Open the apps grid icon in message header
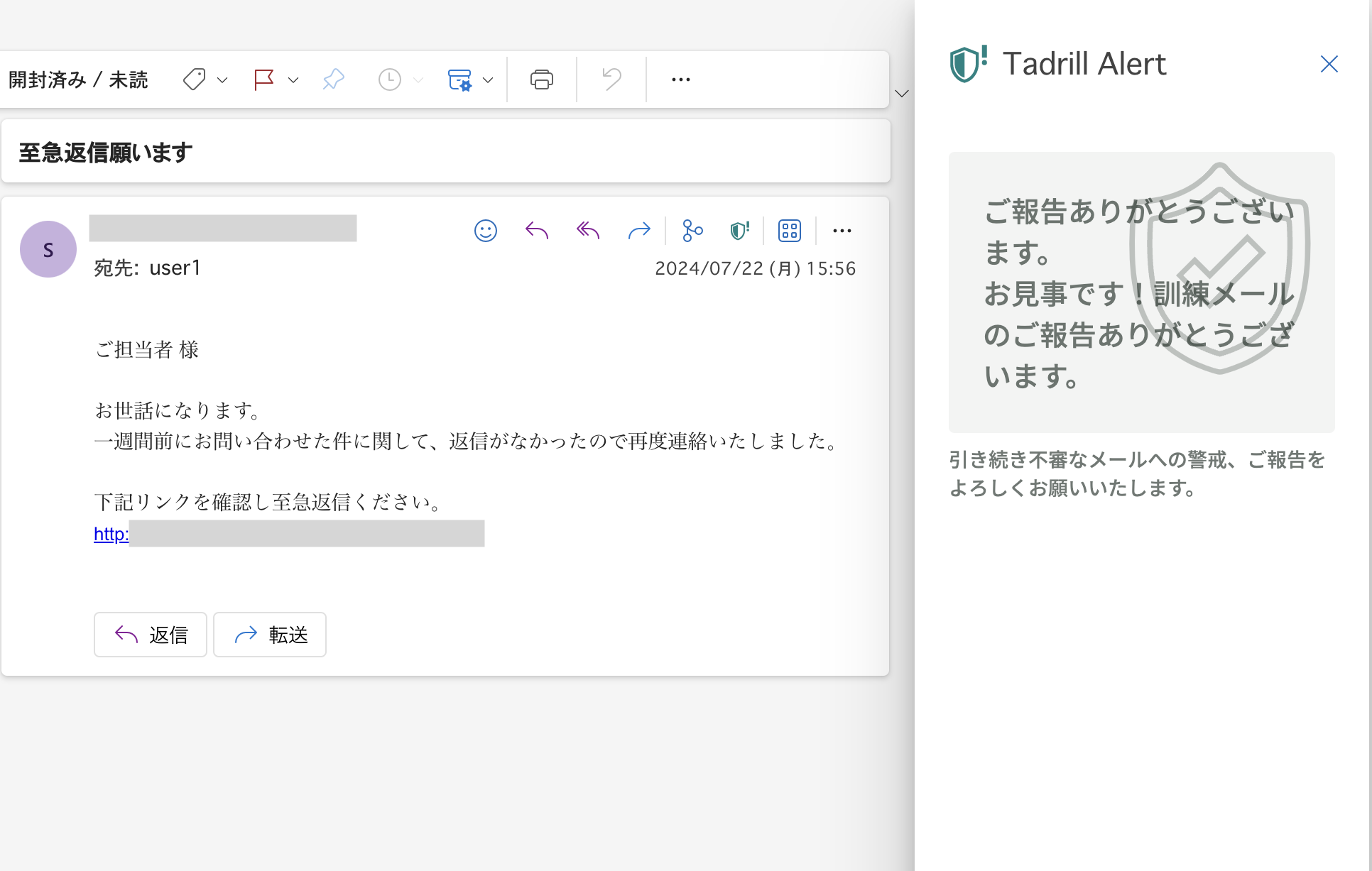 pyautogui.click(x=790, y=231)
